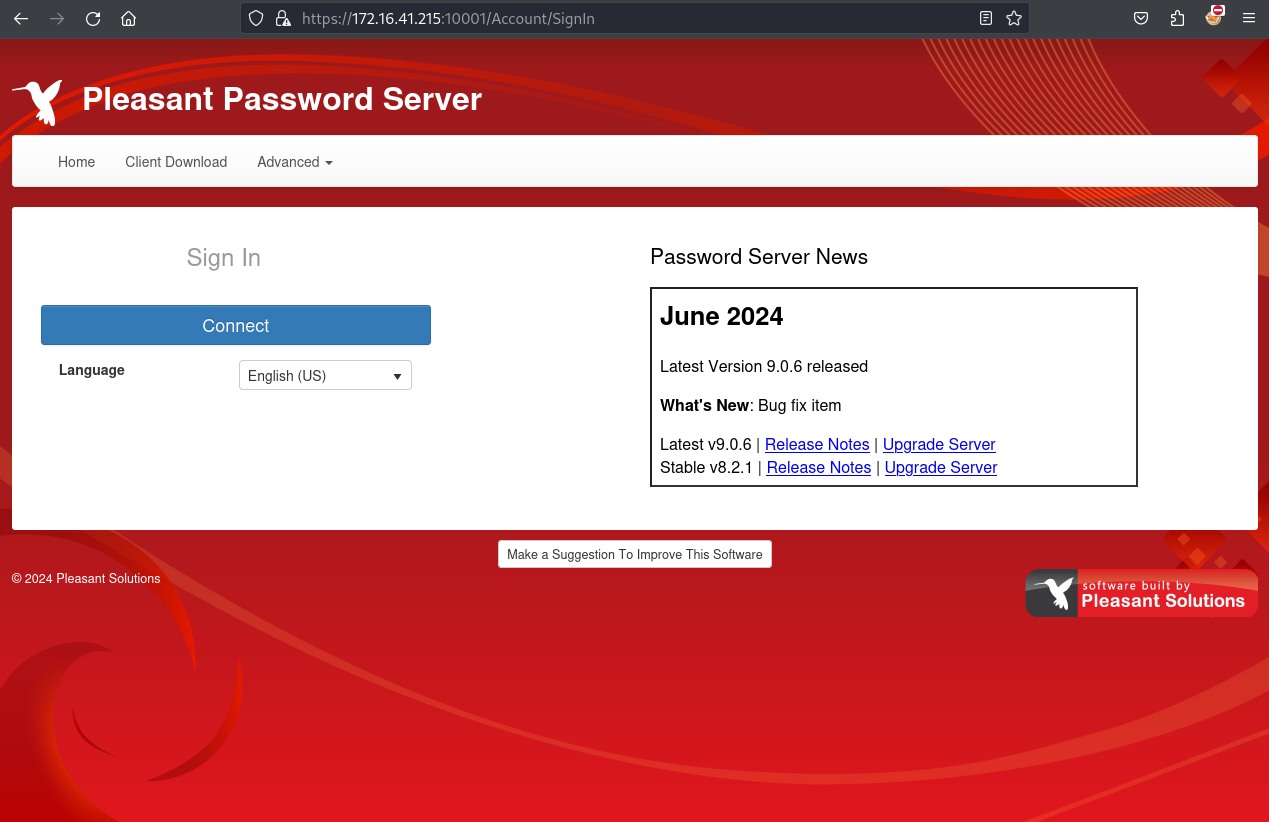The width and height of the screenshot is (1269, 822).
Task: Click the shield tracking protection icon
Action: [256, 18]
